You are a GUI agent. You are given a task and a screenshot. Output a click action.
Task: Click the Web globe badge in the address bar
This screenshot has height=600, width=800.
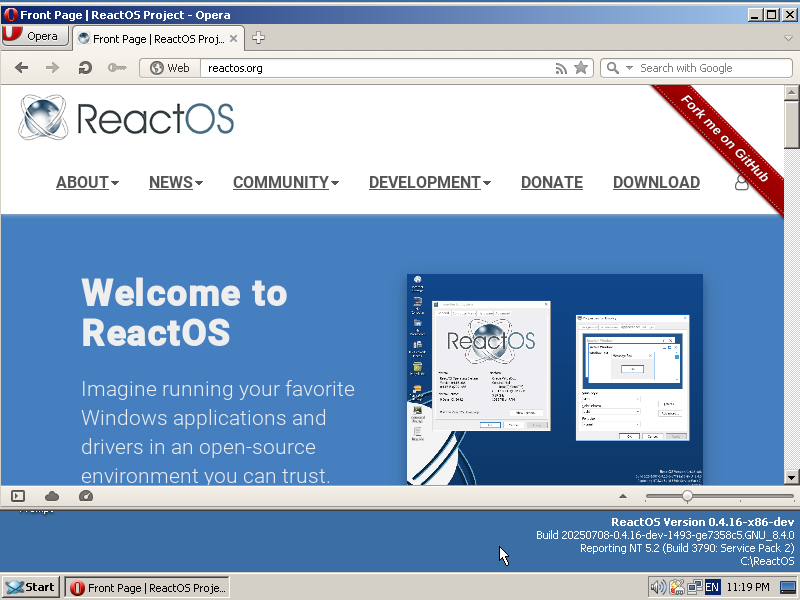tap(170, 68)
